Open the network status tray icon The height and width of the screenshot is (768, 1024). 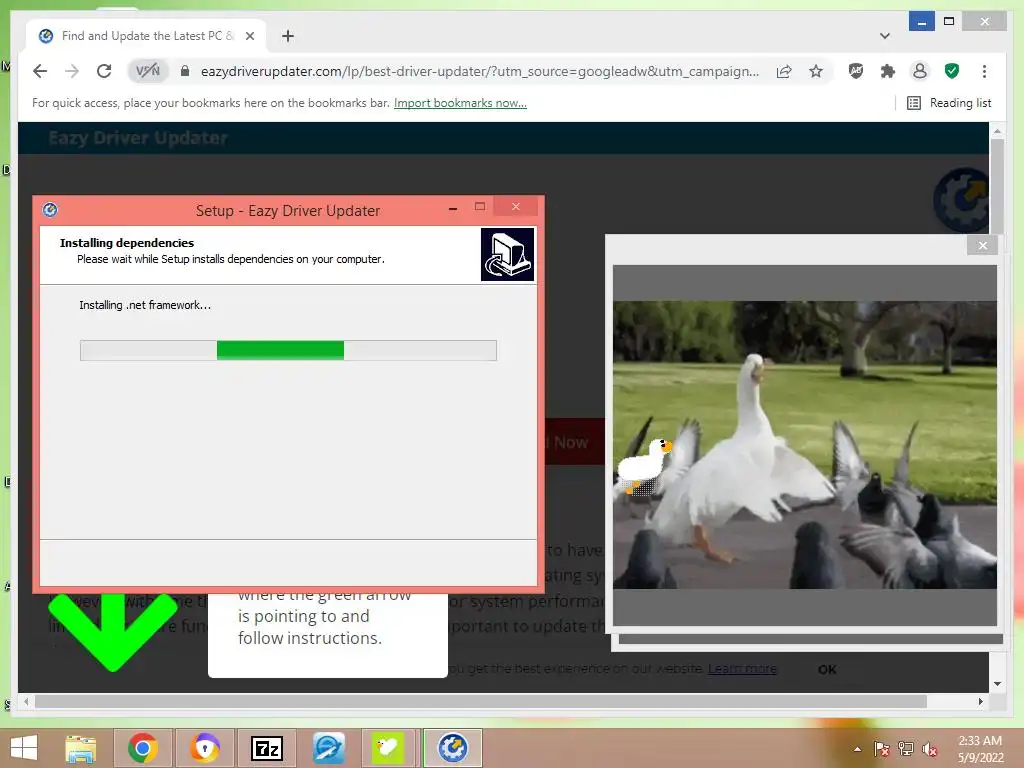coord(906,749)
